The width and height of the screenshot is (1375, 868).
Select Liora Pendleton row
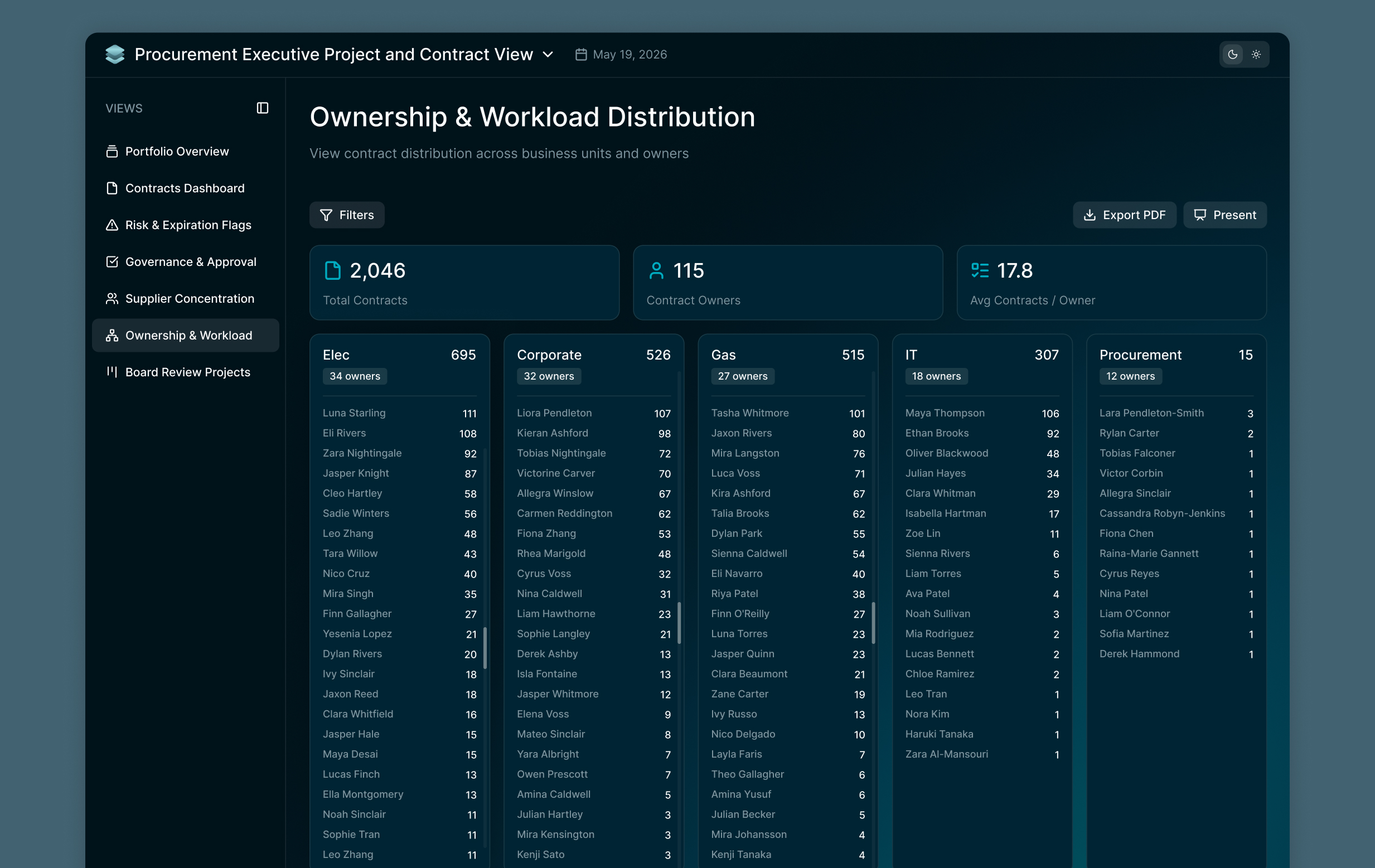pyautogui.click(x=593, y=413)
